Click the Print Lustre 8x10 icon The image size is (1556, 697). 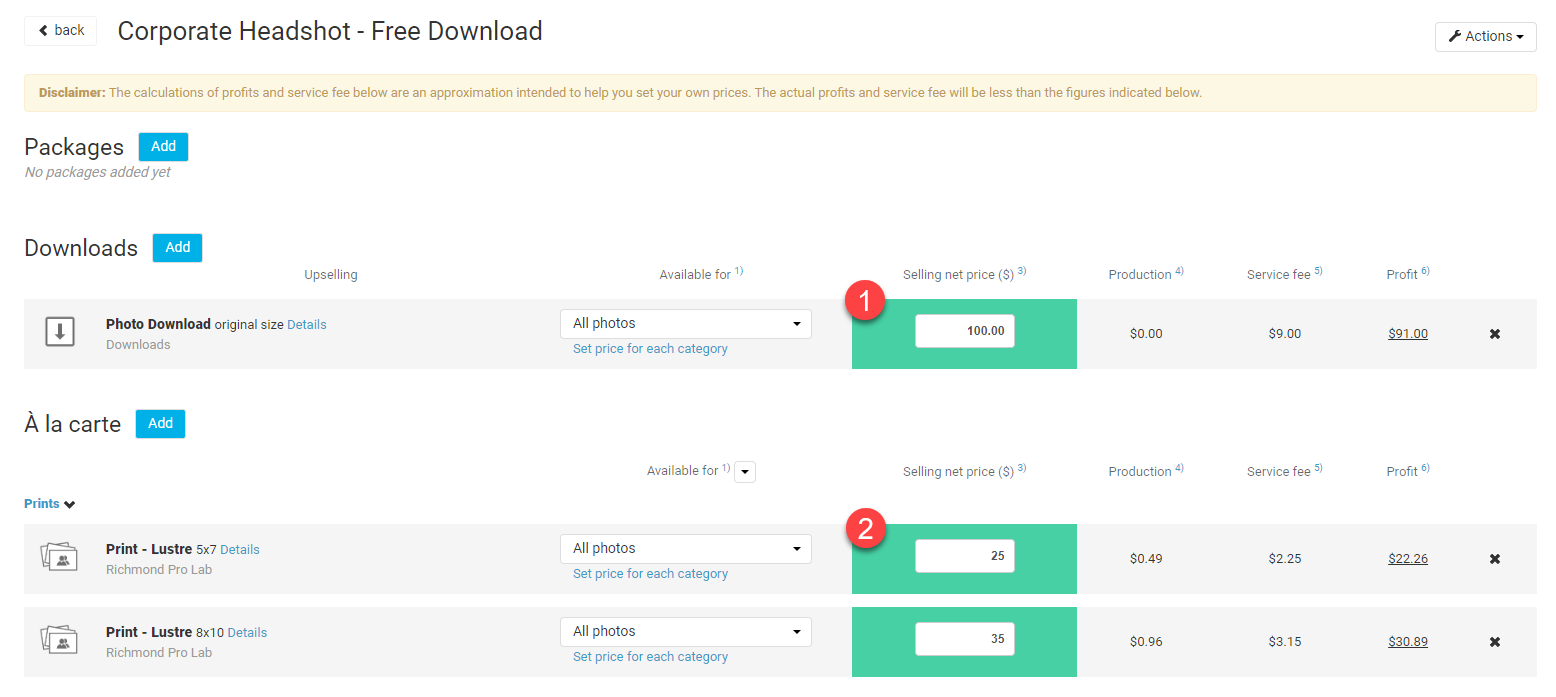click(x=59, y=641)
